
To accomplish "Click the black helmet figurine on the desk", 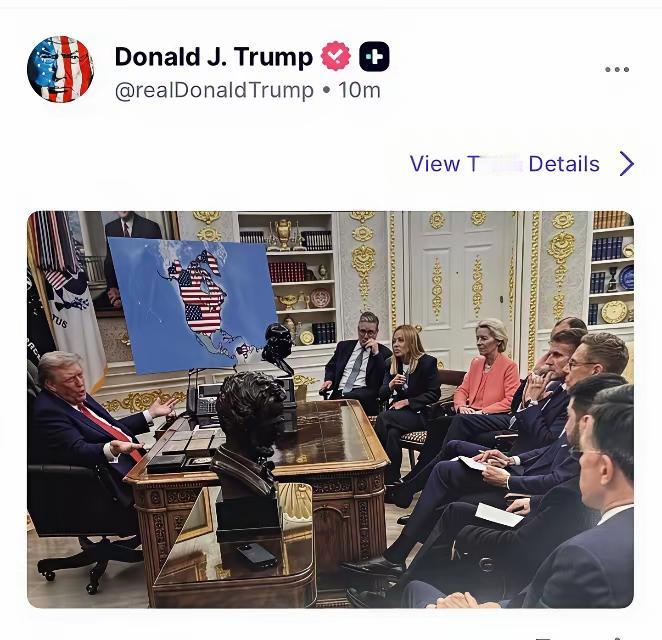I will pos(277,348).
